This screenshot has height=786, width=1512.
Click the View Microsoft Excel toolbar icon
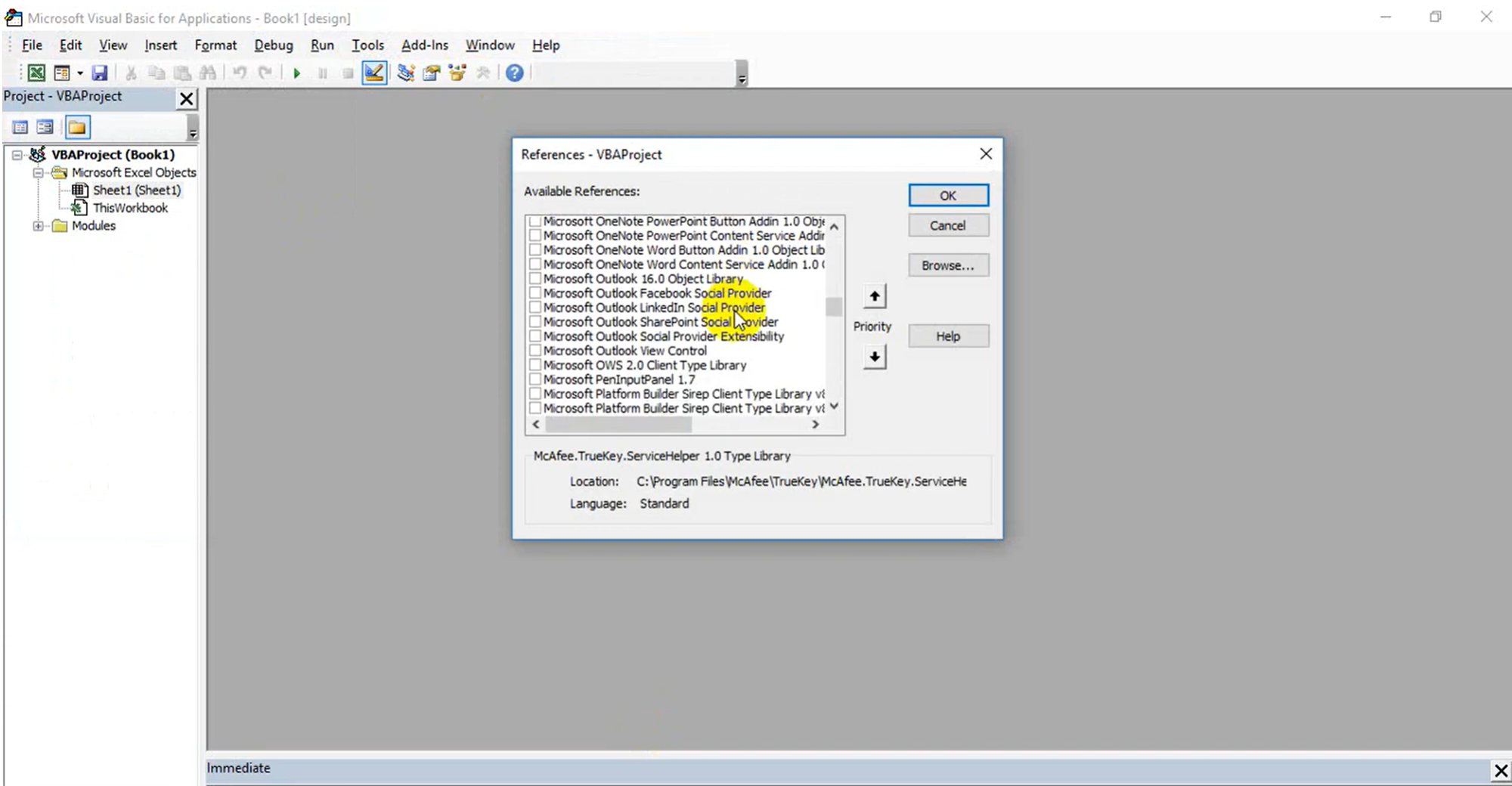click(x=36, y=73)
